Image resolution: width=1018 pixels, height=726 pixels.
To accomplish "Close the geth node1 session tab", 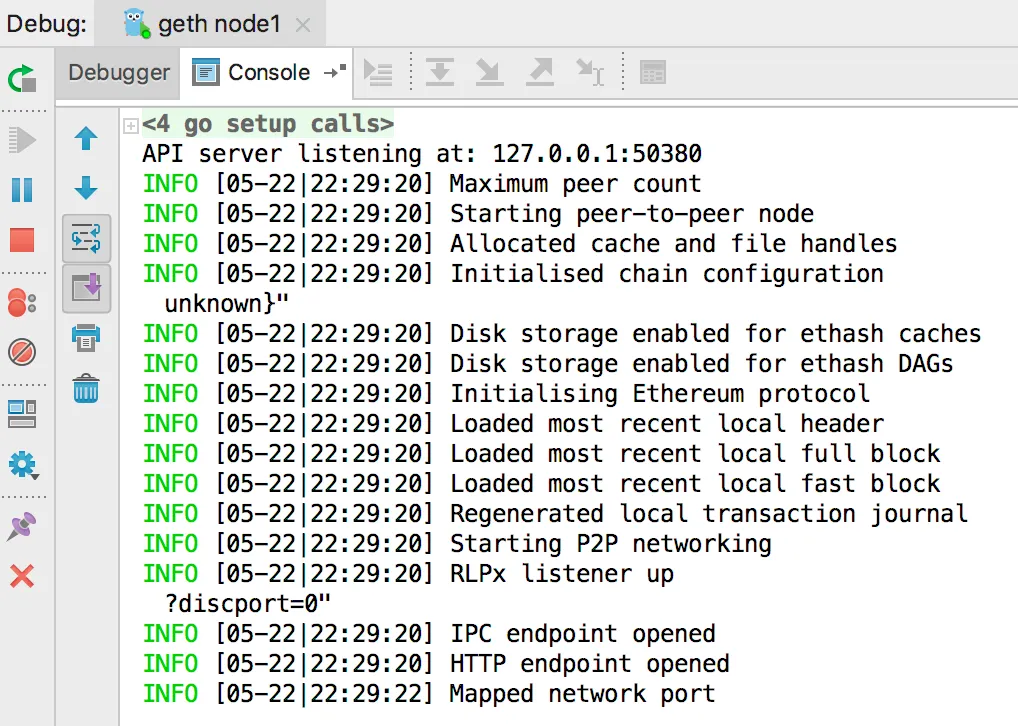I will coord(303,25).
